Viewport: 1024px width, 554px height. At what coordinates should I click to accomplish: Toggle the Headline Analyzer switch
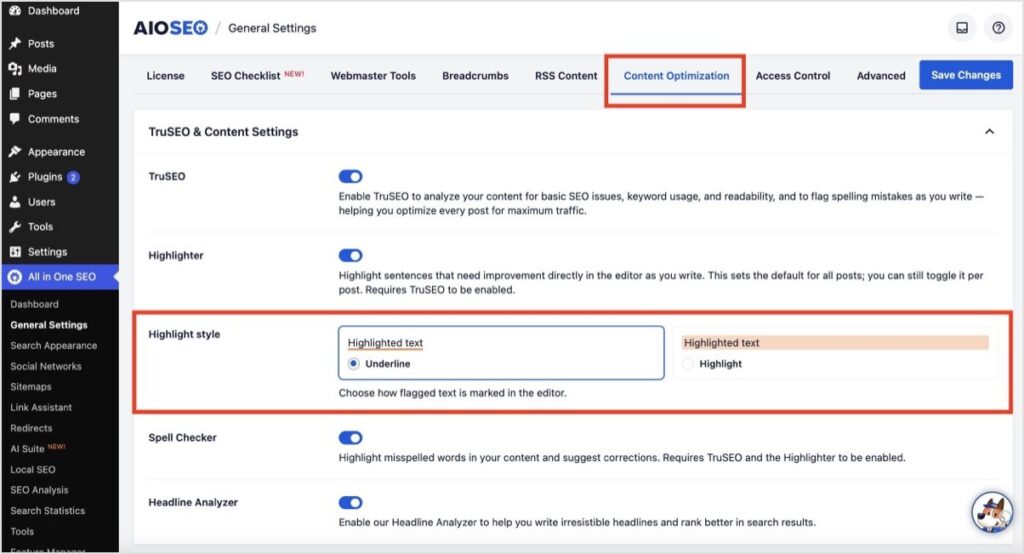[351, 502]
